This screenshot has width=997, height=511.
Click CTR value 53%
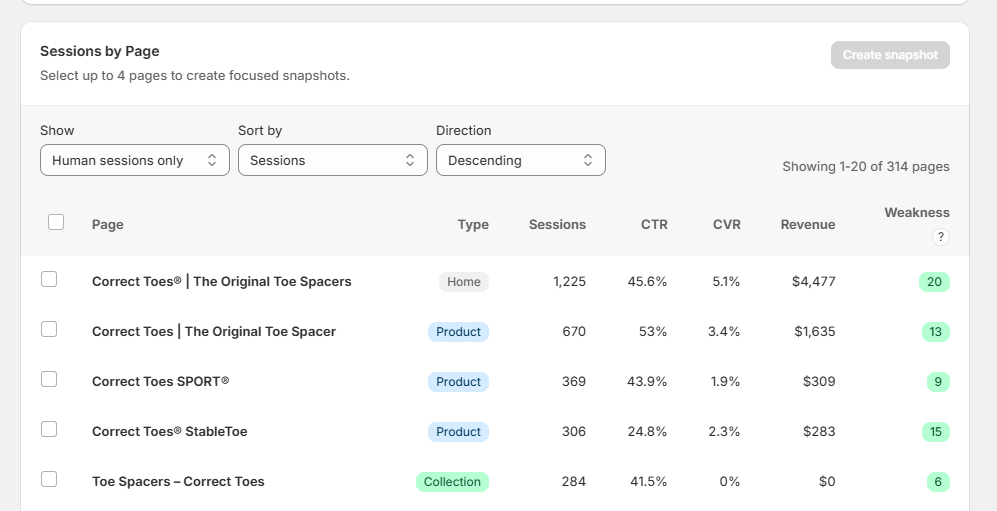(653, 332)
